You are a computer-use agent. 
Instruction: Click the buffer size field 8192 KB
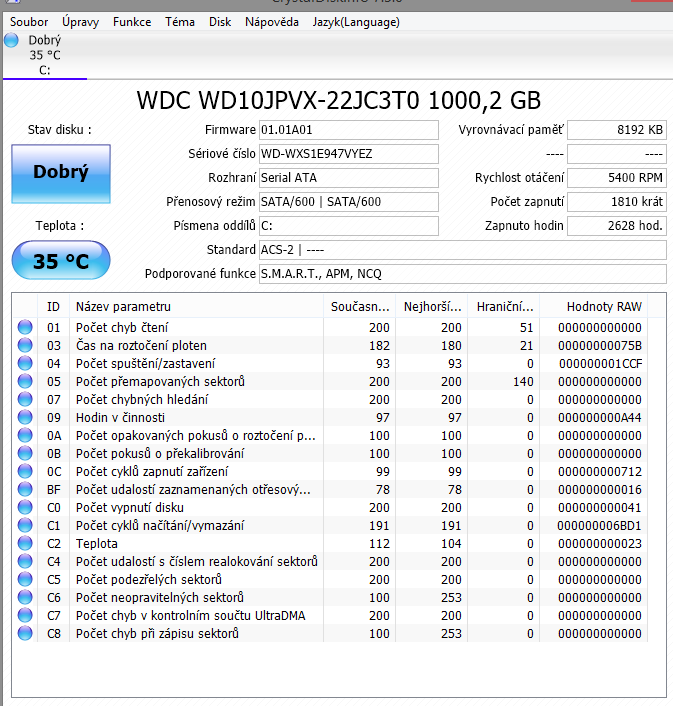pyautogui.click(x=617, y=130)
